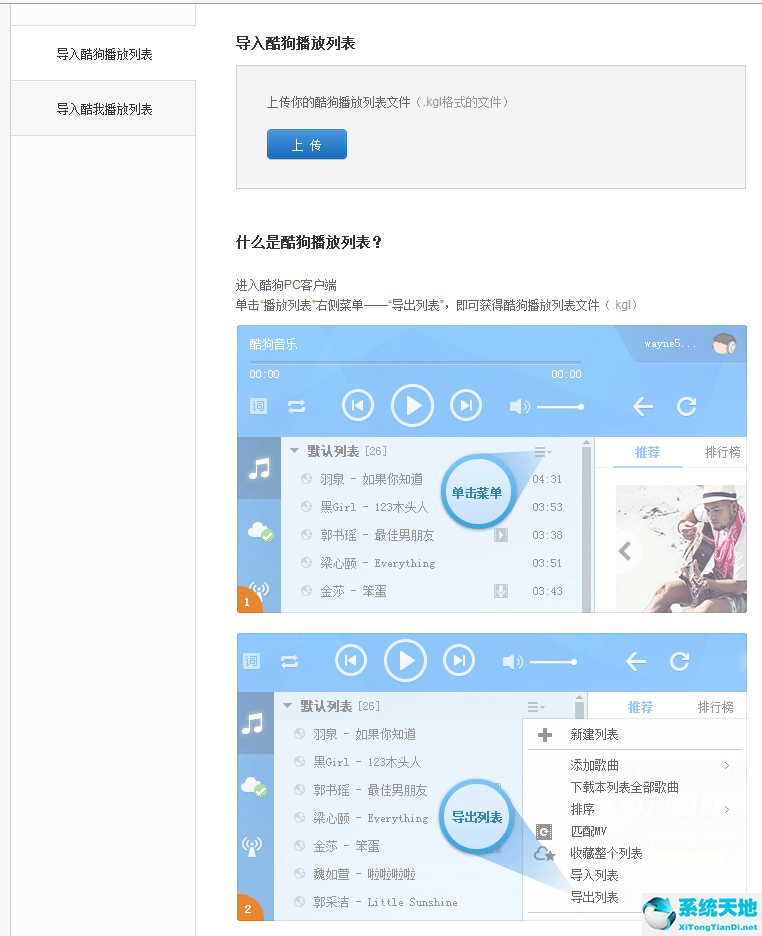Click the cloud sync sidebar icon in step 1 player

[x=260, y=531]
